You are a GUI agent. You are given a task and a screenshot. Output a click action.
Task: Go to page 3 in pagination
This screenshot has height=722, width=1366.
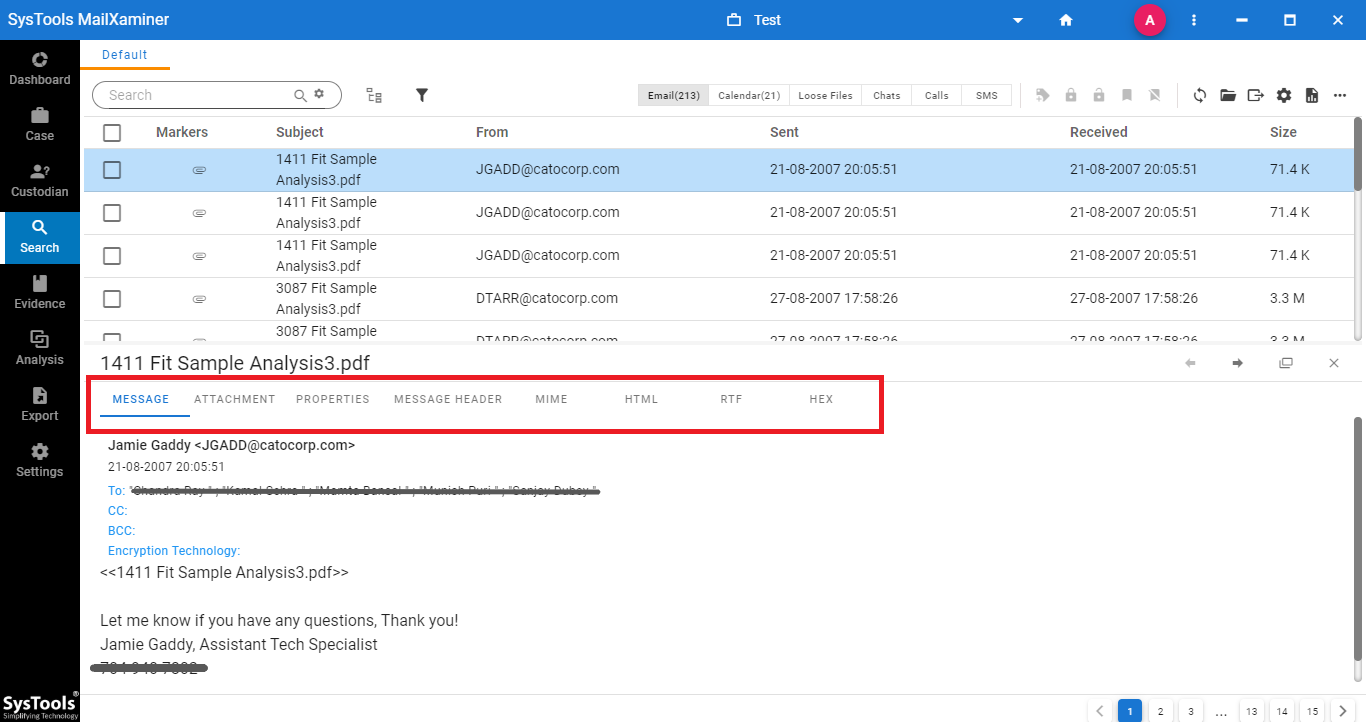coord(1190,711)
